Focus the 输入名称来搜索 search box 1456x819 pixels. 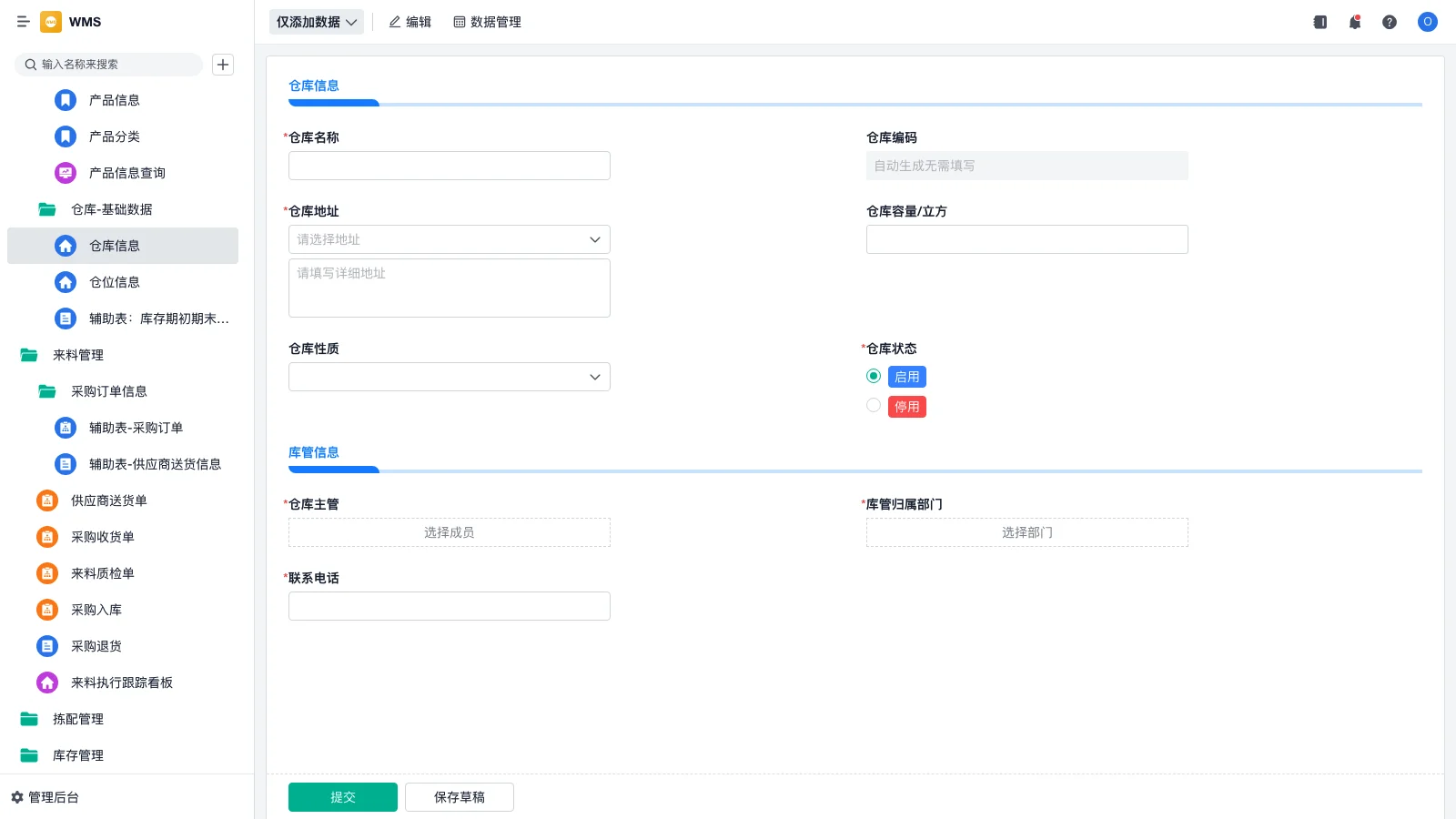click(109, 65)
